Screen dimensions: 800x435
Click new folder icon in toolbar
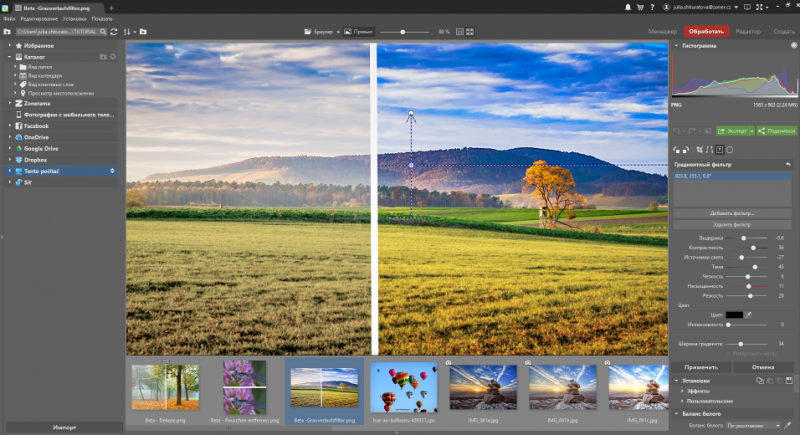pyautogui.click(x=143, y=32)
